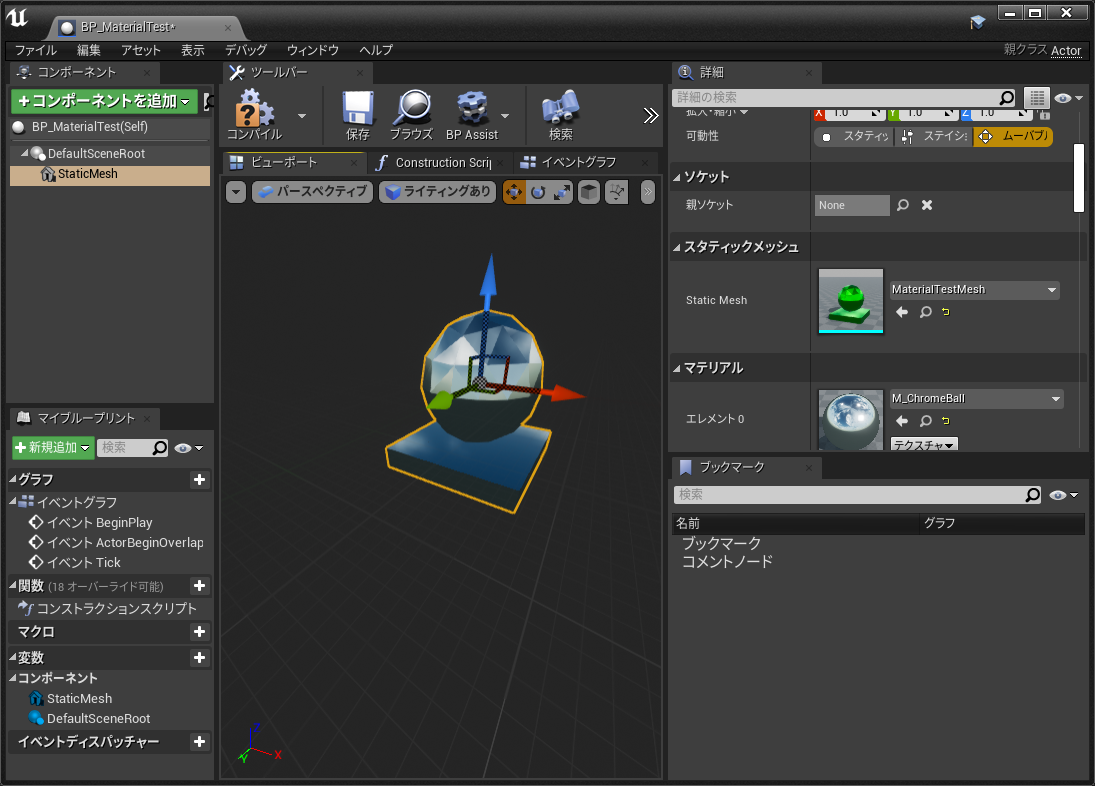Click the MaterialTestMesh thumbnail
The width and height of the screenshot is (1095, 786).
pos(851,301)
